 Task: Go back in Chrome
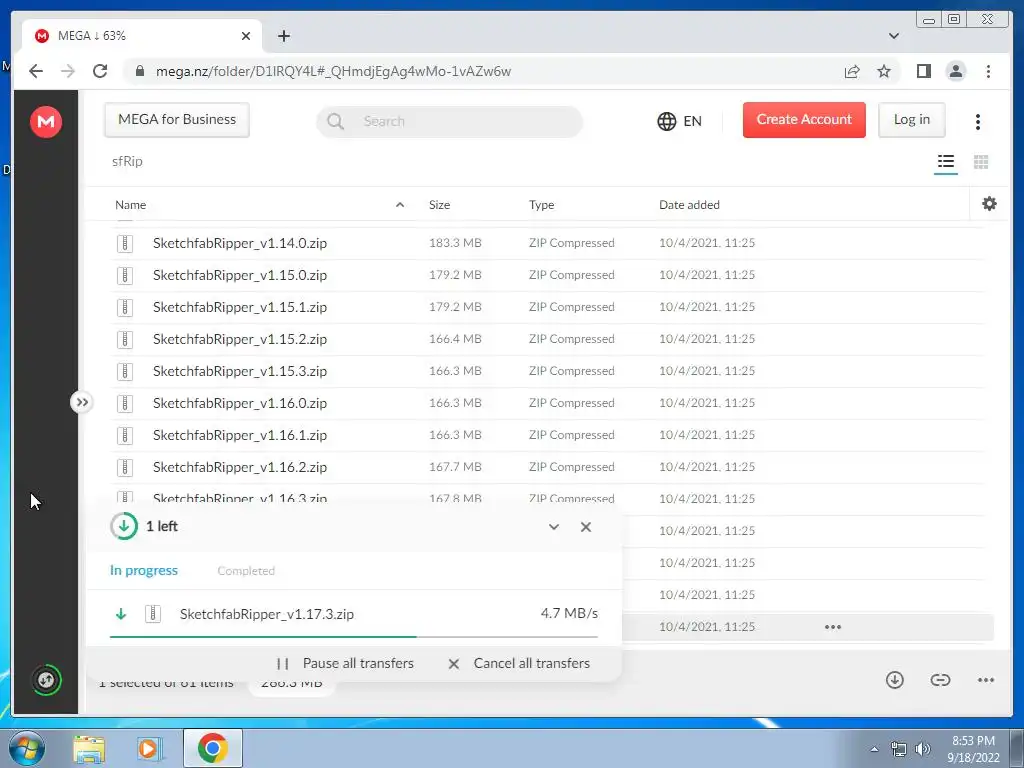coord(36,71)
